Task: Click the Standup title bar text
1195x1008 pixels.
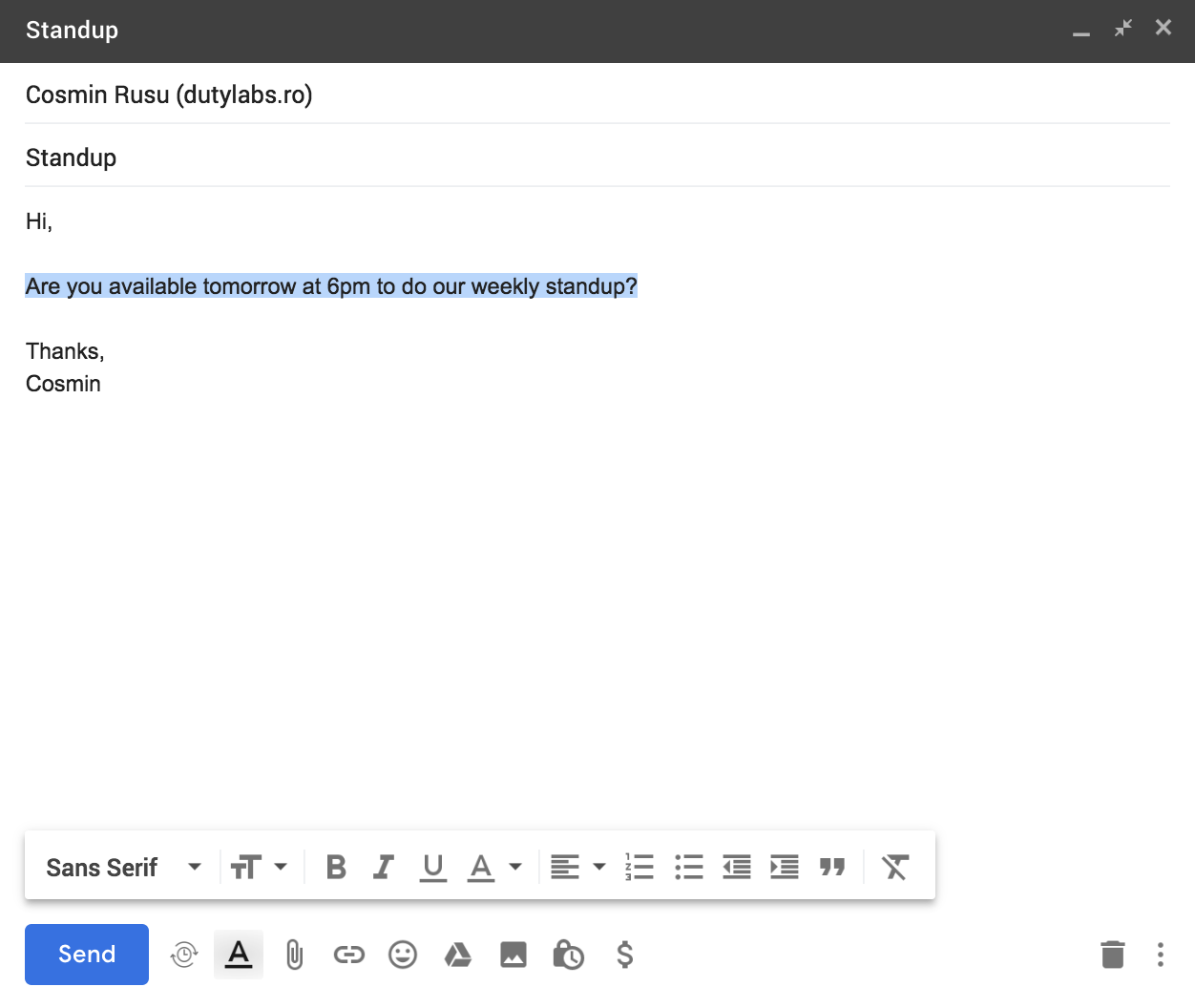Action: click(73, 31)
